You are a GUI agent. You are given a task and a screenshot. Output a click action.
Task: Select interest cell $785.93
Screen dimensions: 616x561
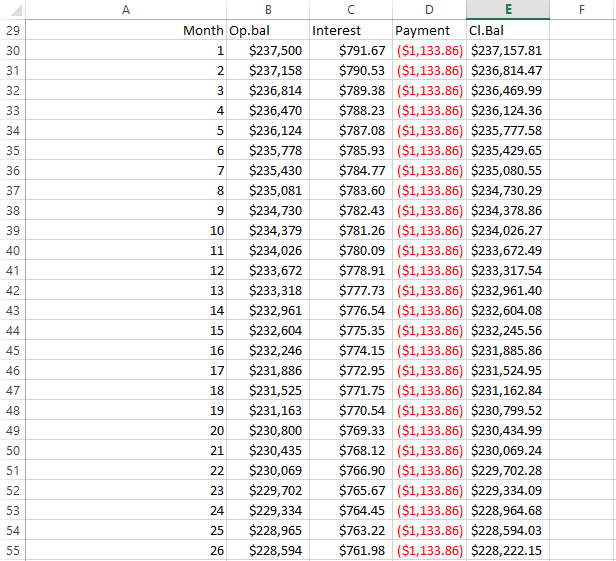click(x=351, y=150)
